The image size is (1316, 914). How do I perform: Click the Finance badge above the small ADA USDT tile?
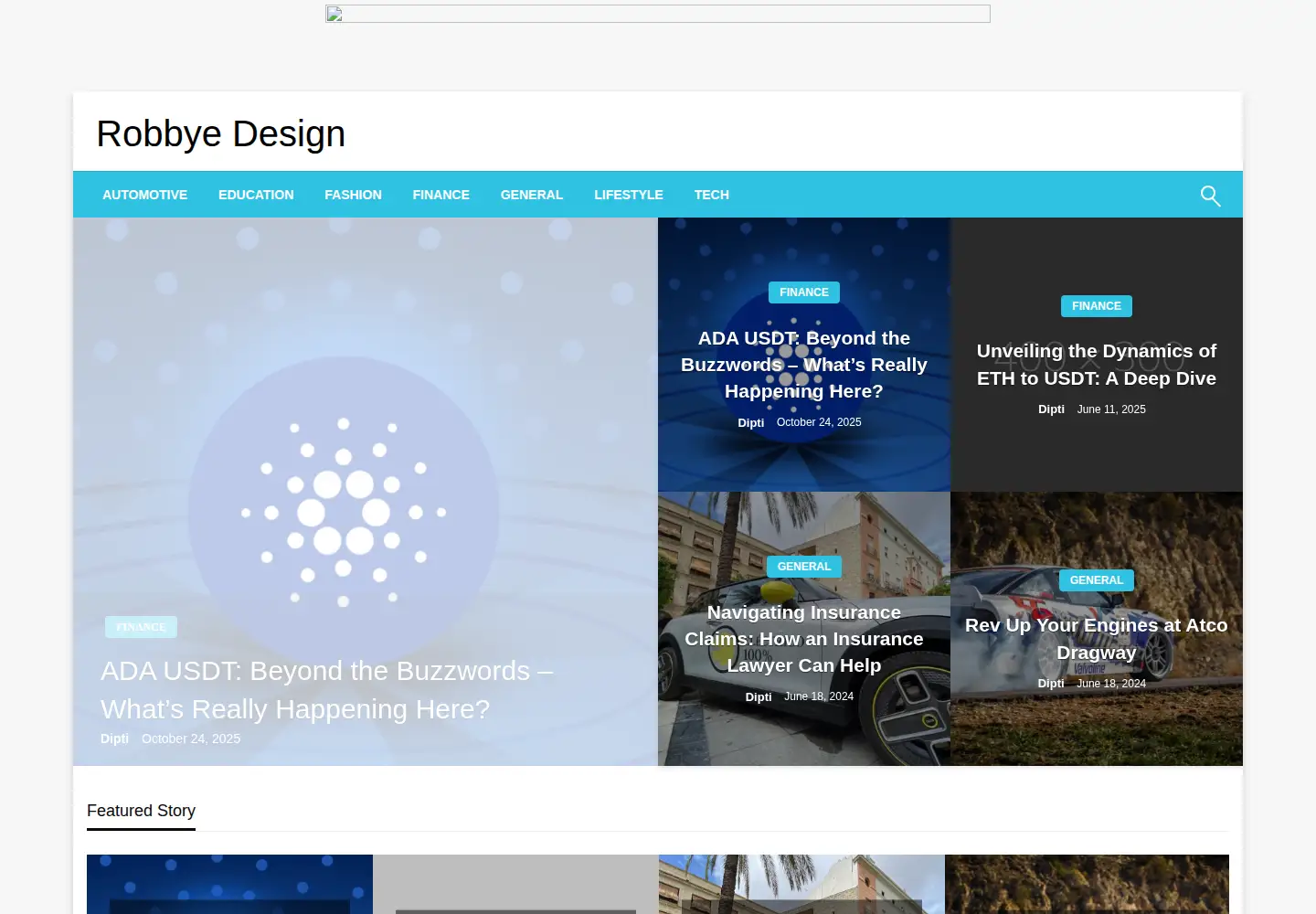pos(804,292)
